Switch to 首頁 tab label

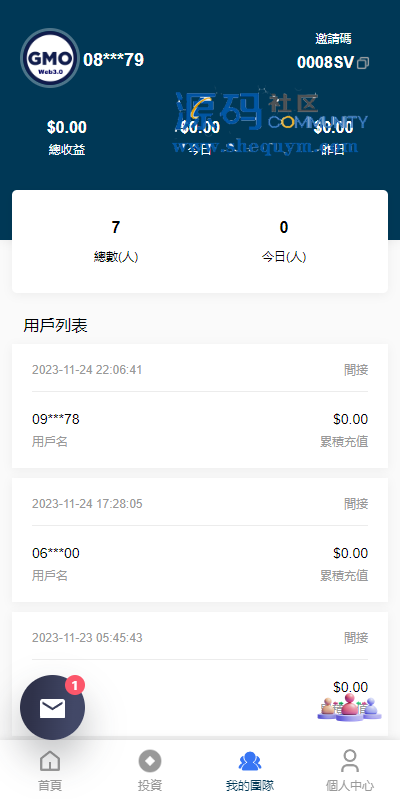[50, 785]
